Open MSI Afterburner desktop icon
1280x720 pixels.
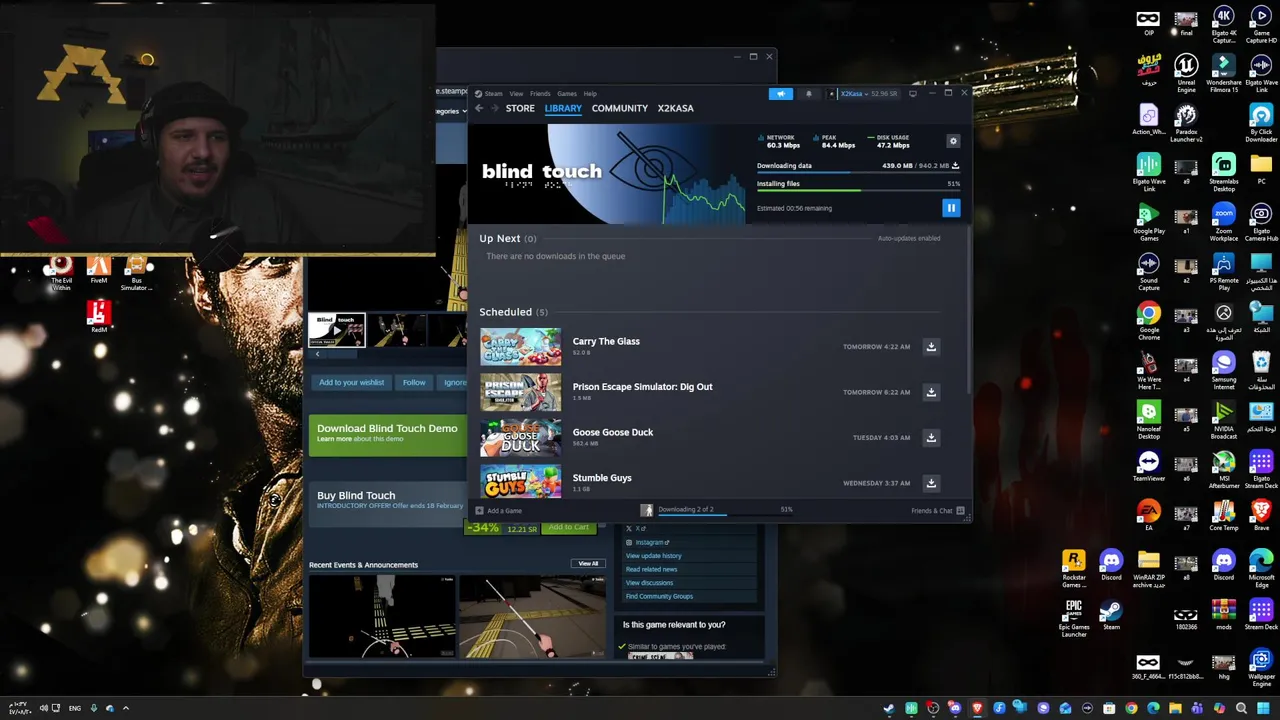click(1224, 470)
